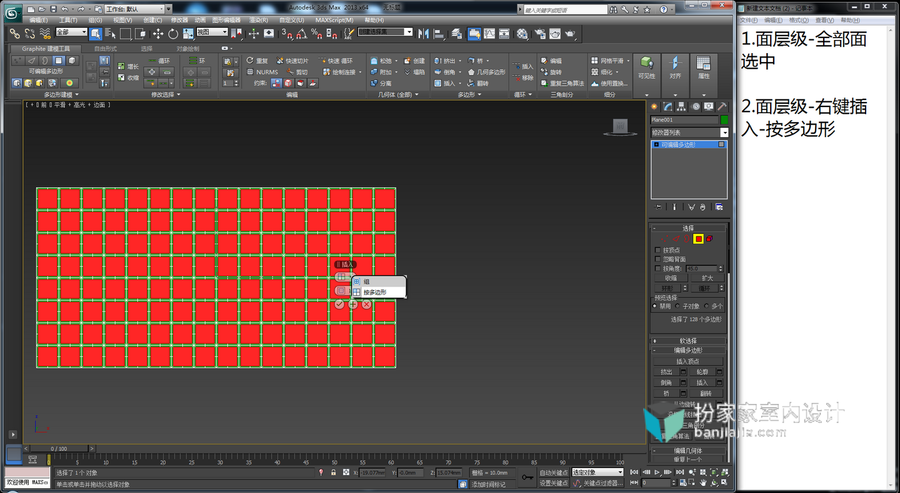Open the Utilities hammer panel tab
This screenshot has height=493, width=900.
click(x=722, y=107)
